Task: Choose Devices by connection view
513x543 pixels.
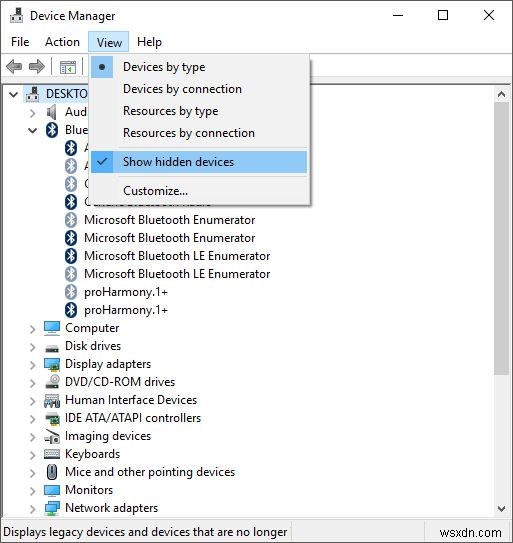Action: 199,89
